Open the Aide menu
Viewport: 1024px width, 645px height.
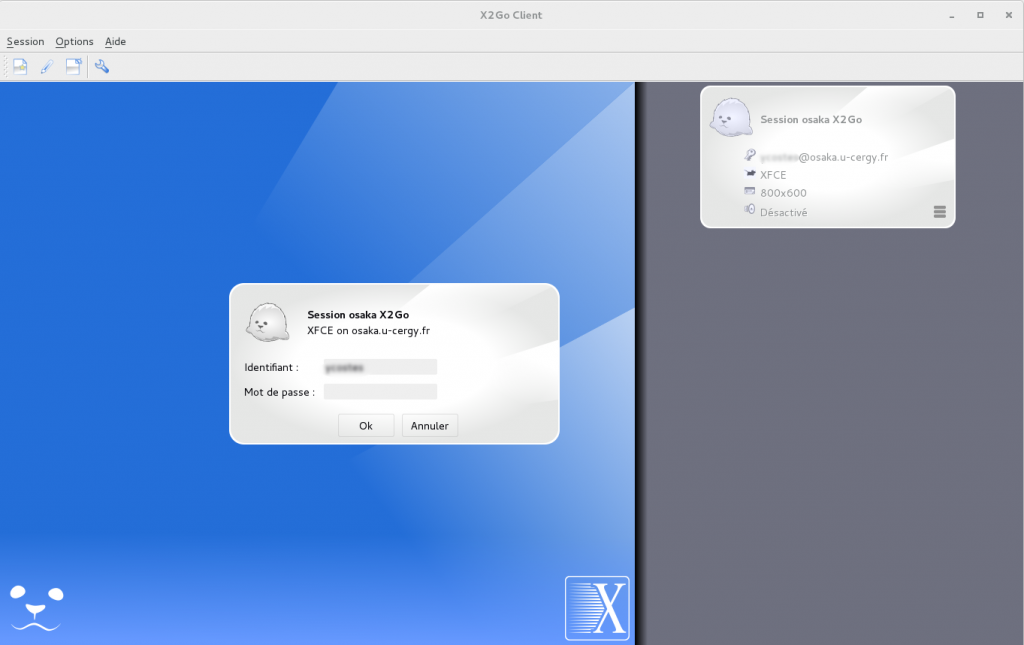click(x=116, y=42)
